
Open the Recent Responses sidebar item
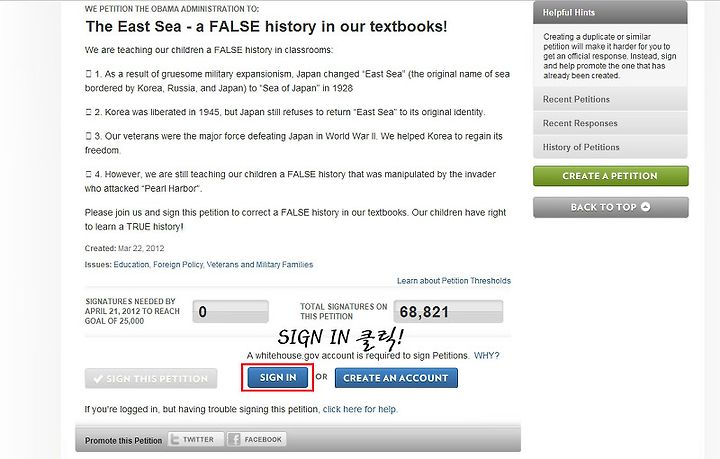point(610,123)
